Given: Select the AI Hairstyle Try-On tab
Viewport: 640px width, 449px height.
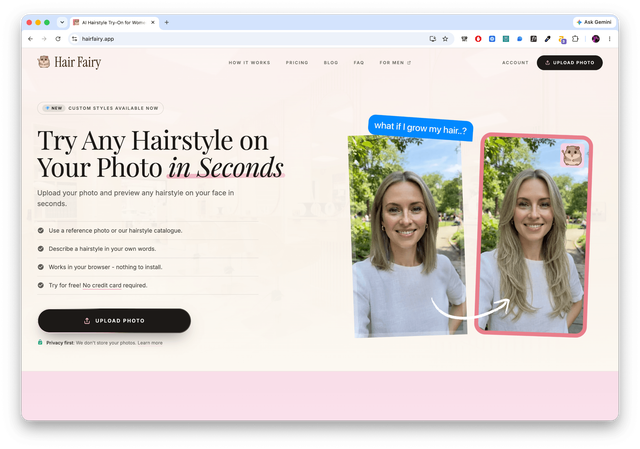Looking at the screenshot, I should [113, 22].
